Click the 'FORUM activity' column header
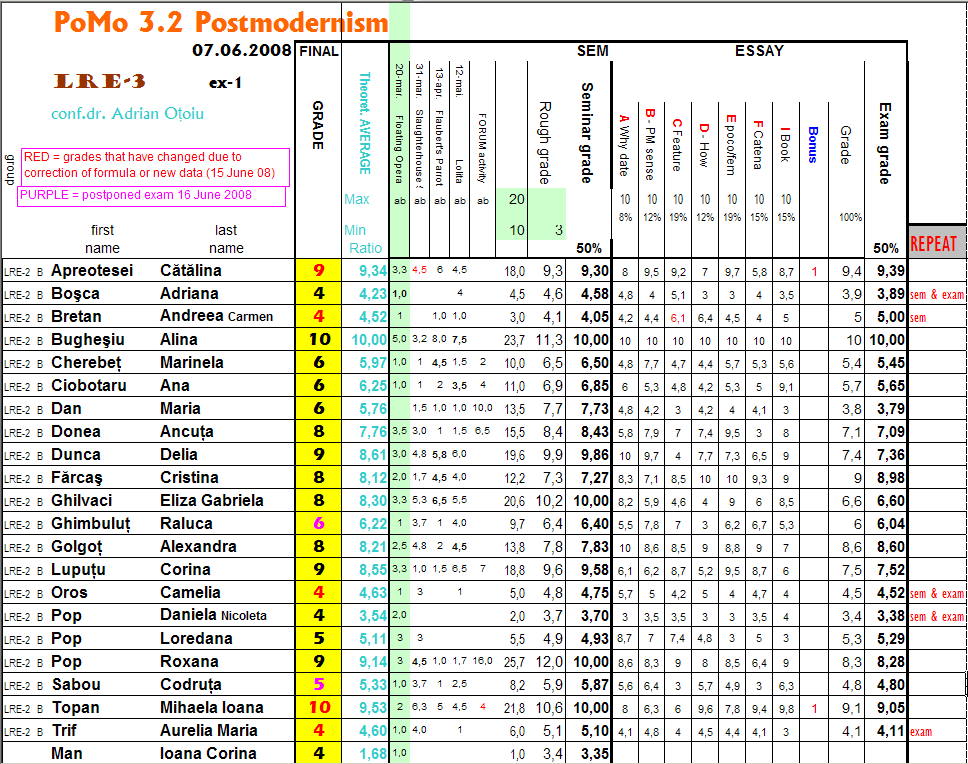The width and height of the screenshot is (968, 764). pos(483,148)
